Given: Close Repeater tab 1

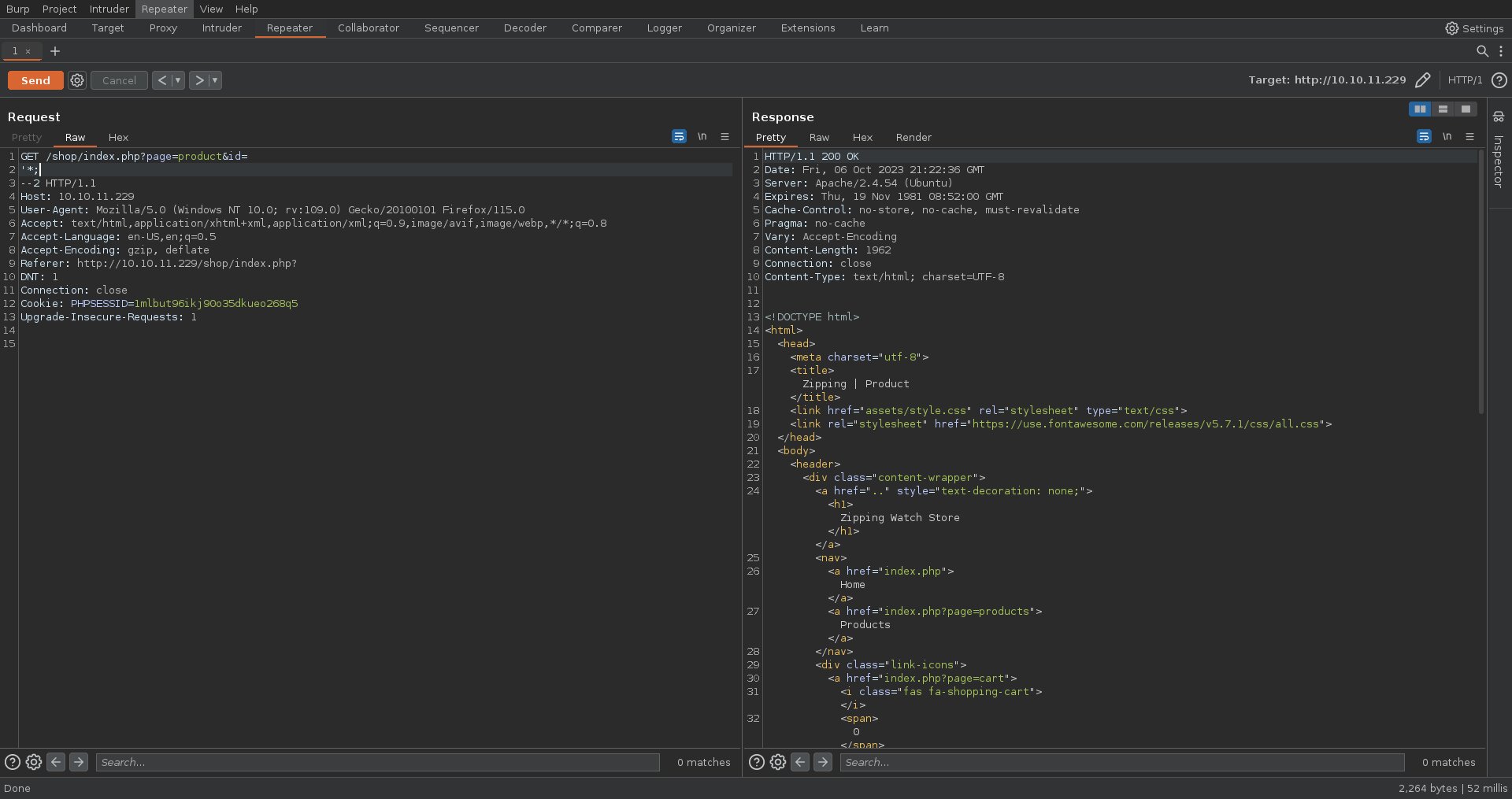Looking at the screenshot, I should pyautogui.click(x=28, y=51).
